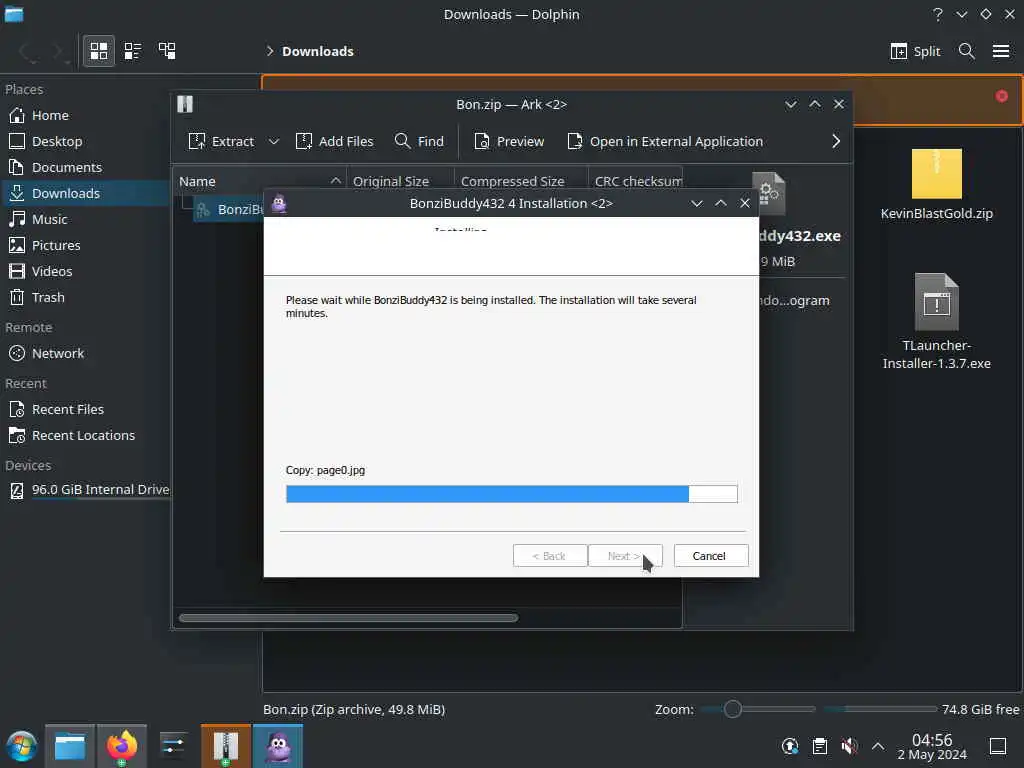Open the Dolphin file manager taskbar icon
The image size is (1024, 768).
[x=70, y=746]
